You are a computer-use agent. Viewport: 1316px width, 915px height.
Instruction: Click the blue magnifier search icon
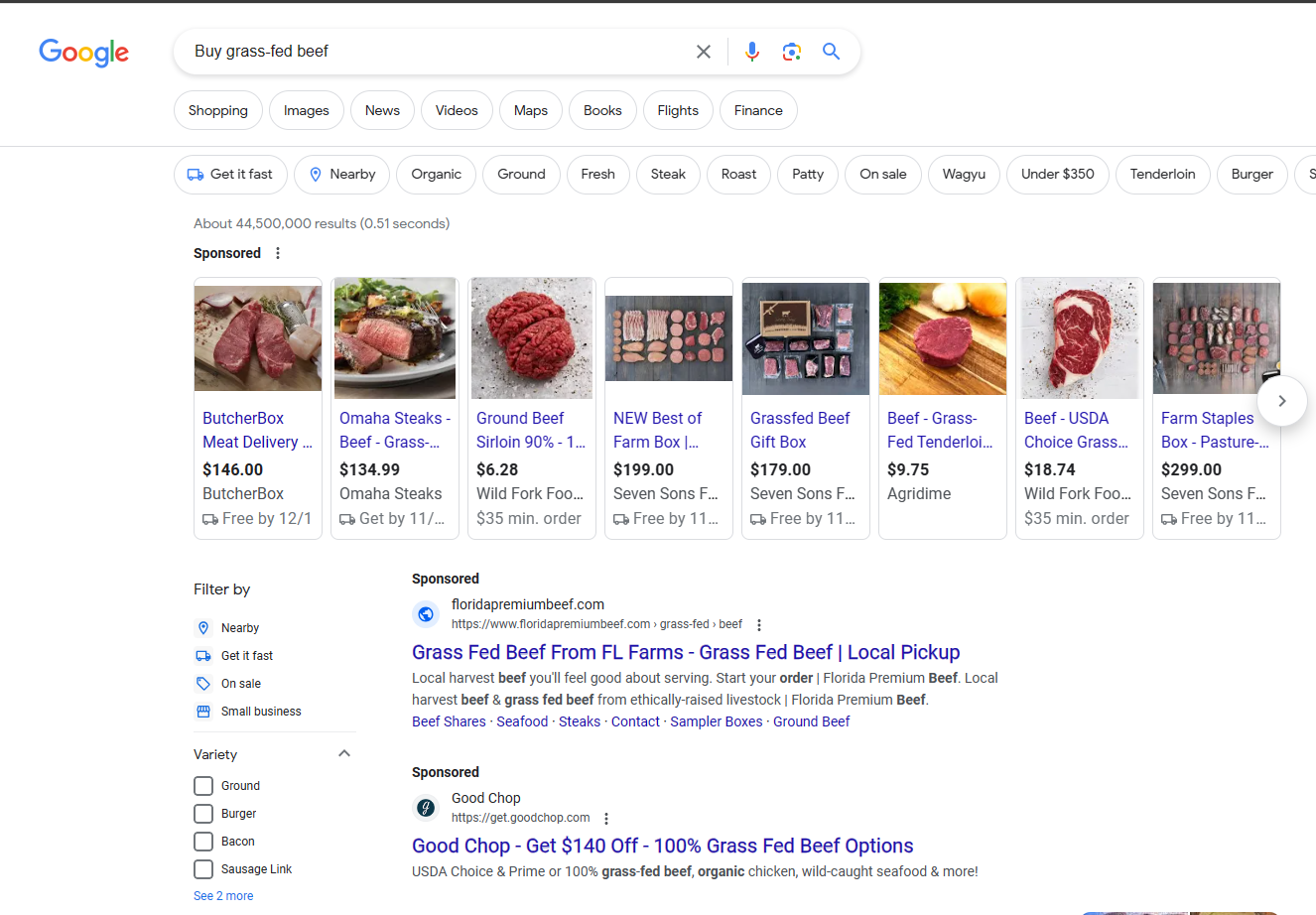click(832, 52)
